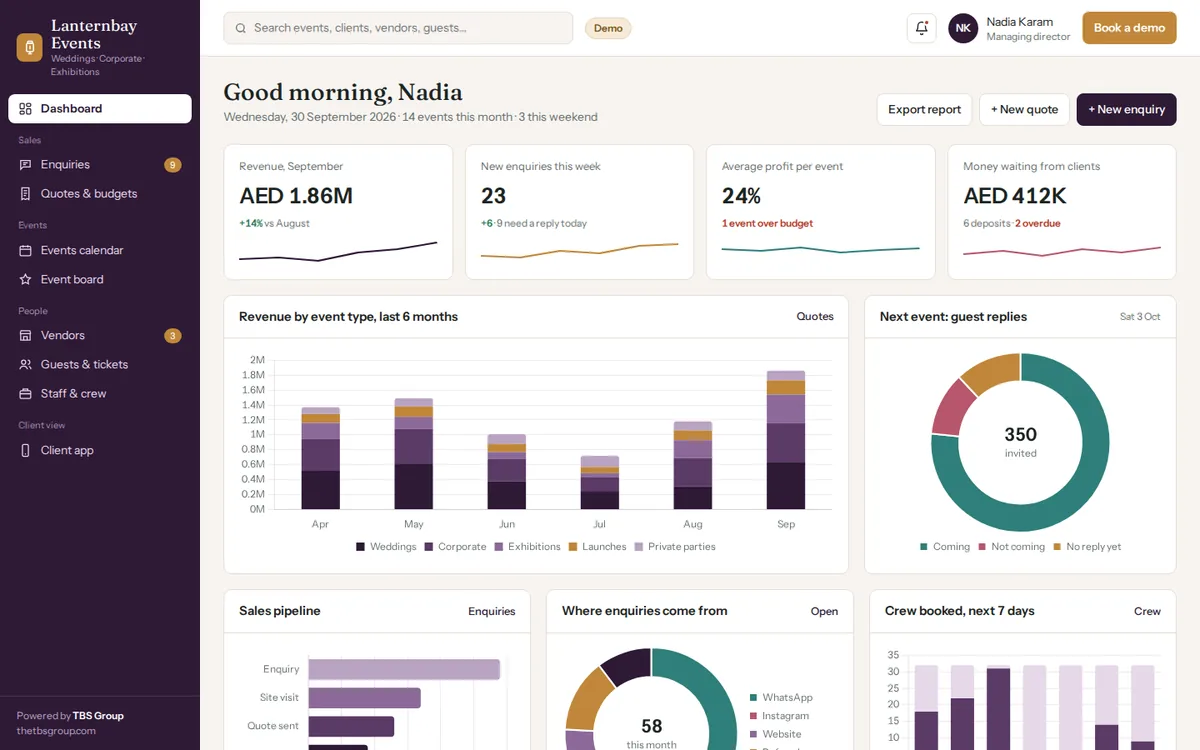Click the search magnifier icon
Image resolution: width=1200 pixels, height=750 pixels.
click(x=241, y=29)
